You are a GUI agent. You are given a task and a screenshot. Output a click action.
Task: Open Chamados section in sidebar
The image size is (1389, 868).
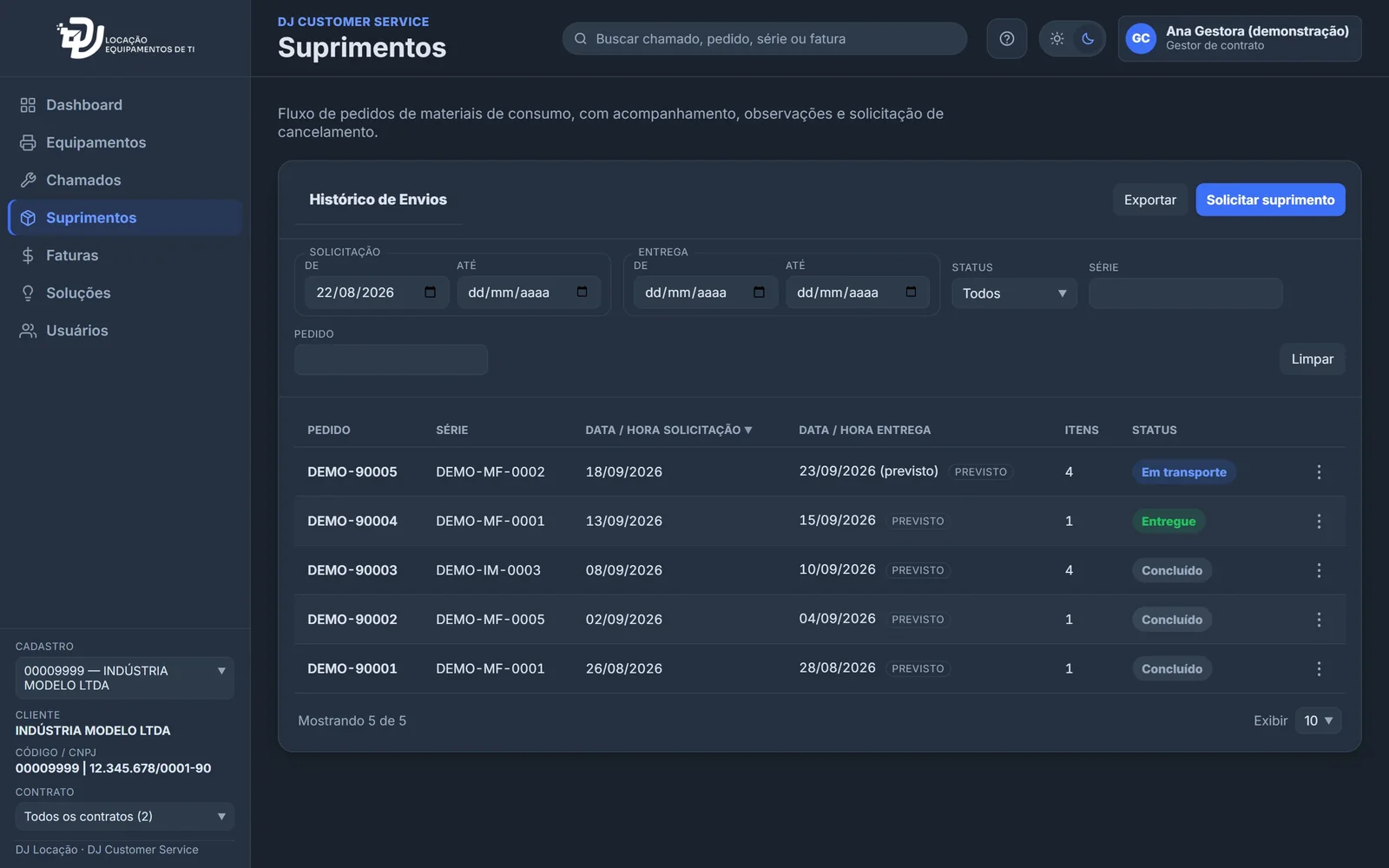click(x=125, y=180)
